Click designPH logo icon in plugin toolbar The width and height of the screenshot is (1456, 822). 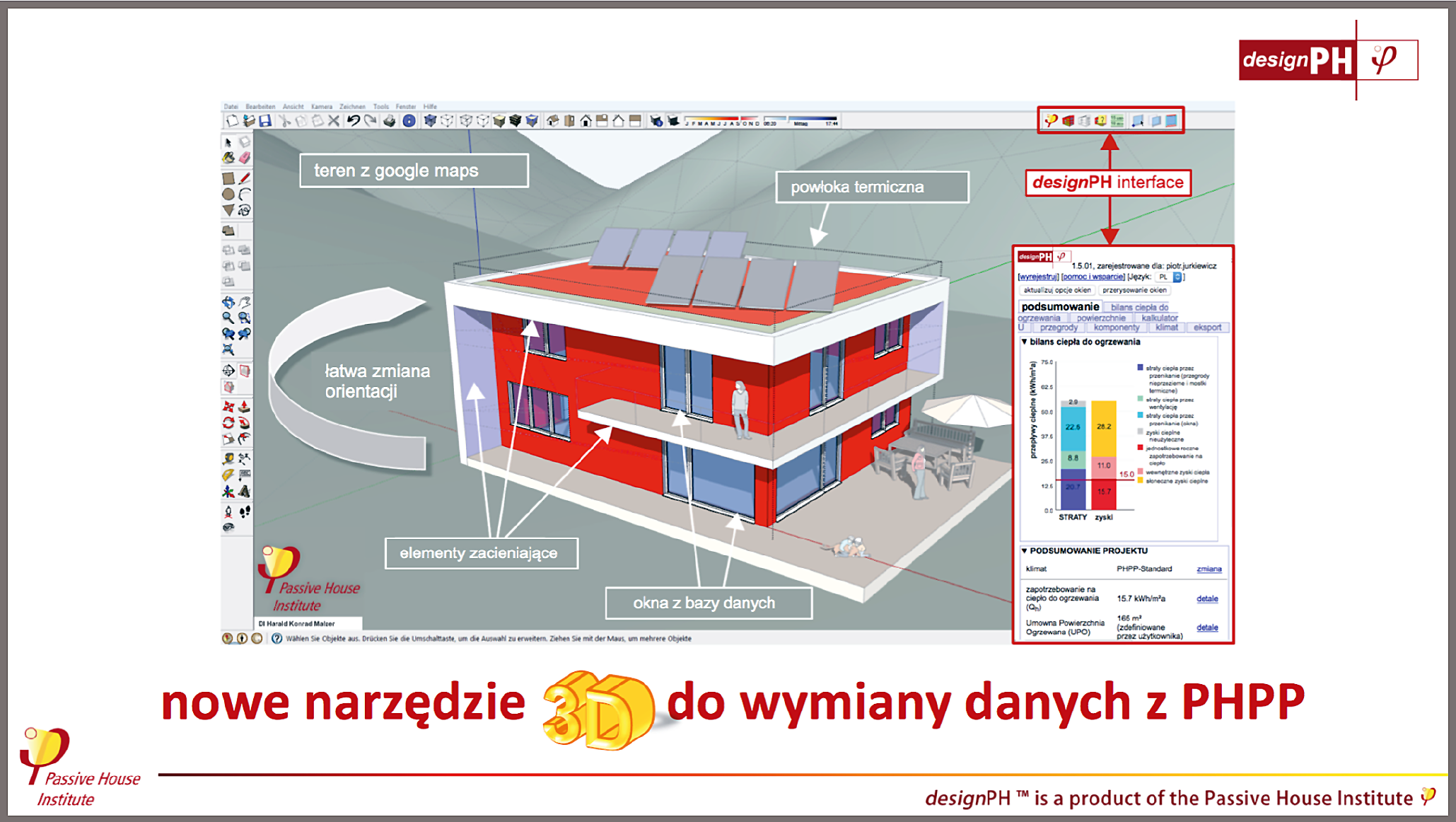1052,120
